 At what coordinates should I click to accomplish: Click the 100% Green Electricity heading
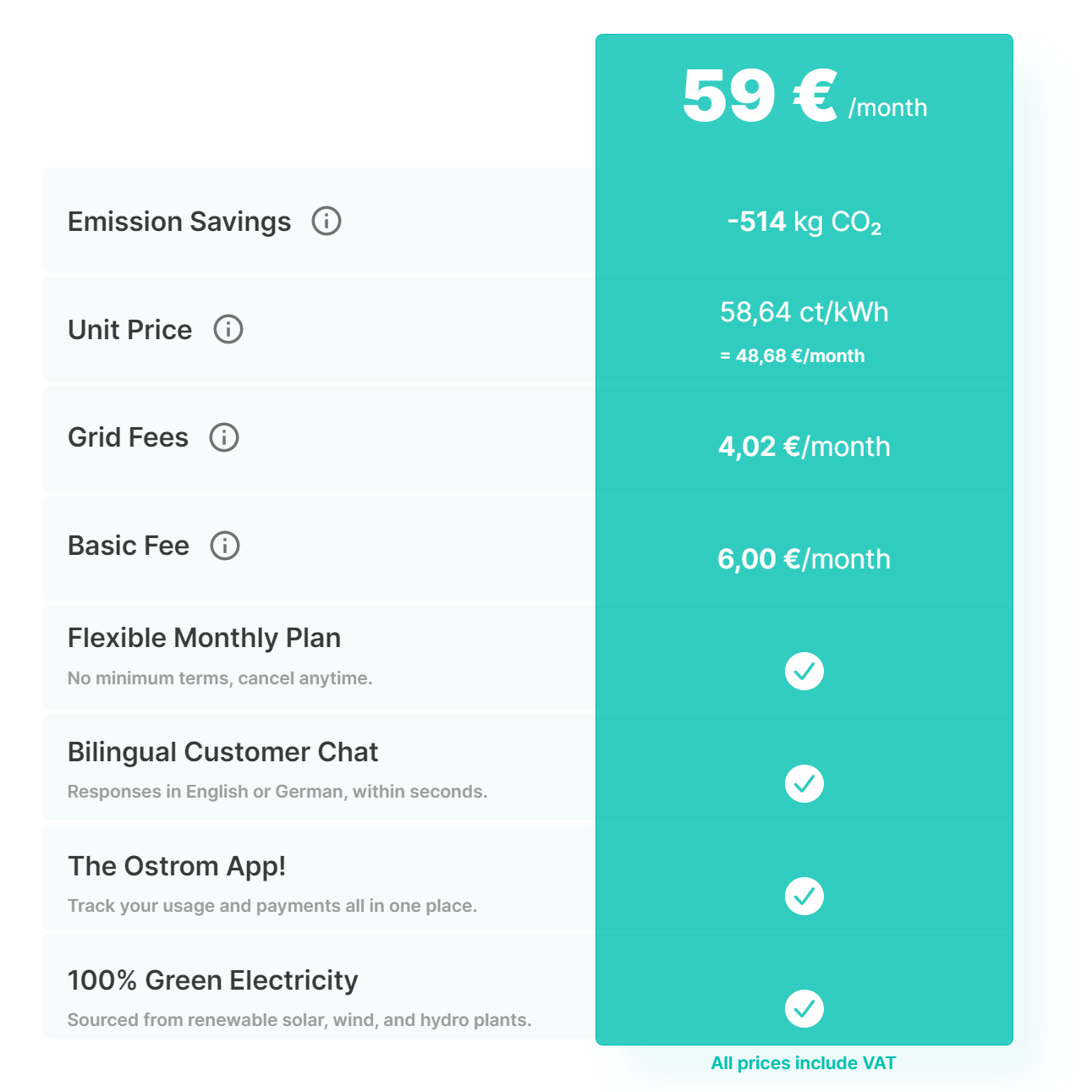point(212,980)
